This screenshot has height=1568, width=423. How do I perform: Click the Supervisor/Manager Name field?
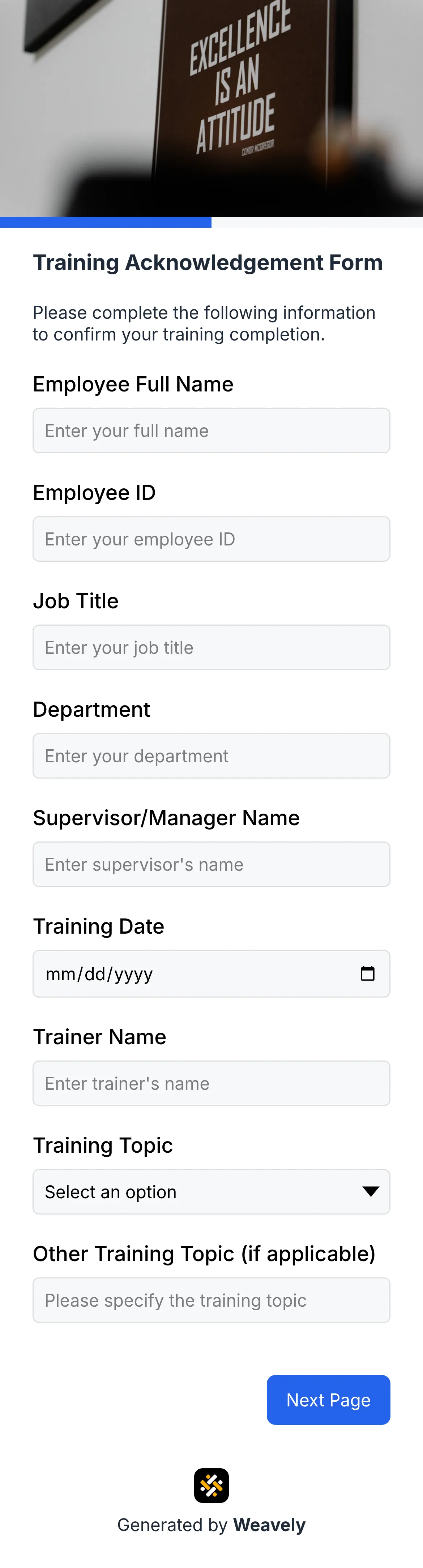pos(211,864)
